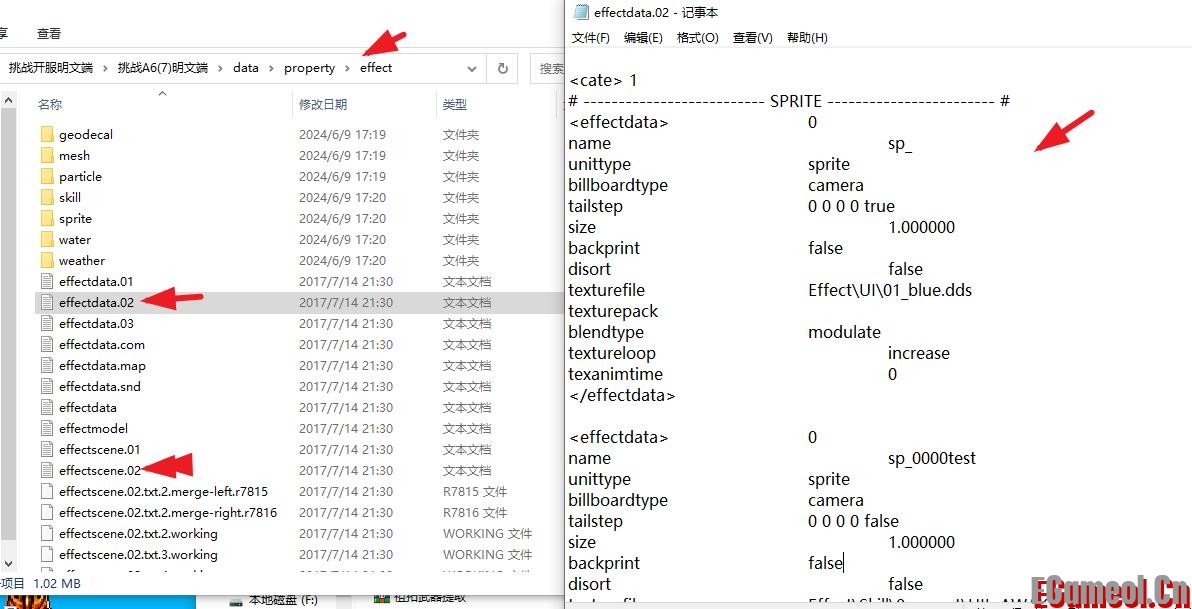Open the particle folder
Screen dimensions: 1192x609
pos(79,176)
